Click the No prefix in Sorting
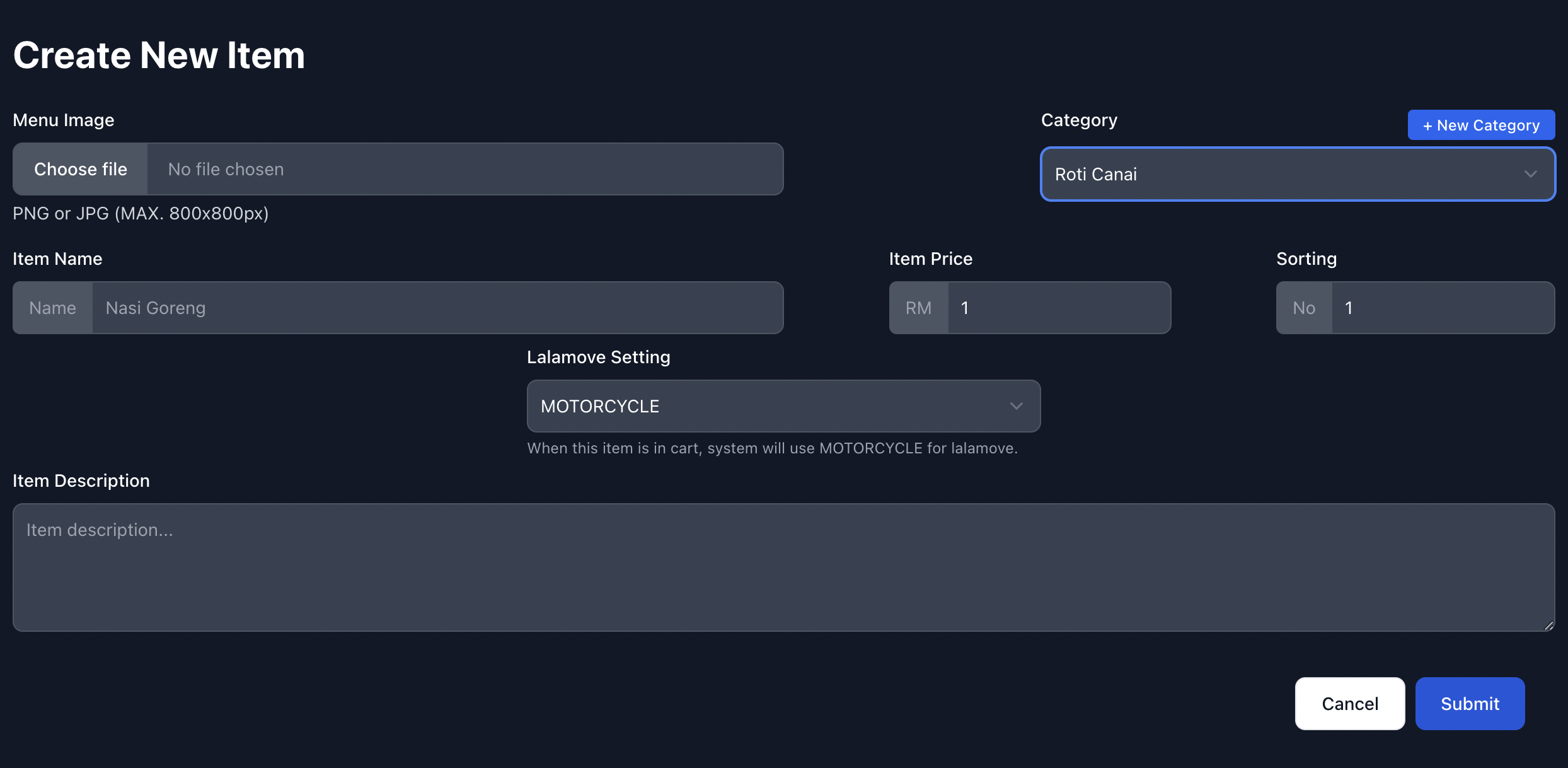Screen dimensions: 1568x768 click(x=1304, y=308)
